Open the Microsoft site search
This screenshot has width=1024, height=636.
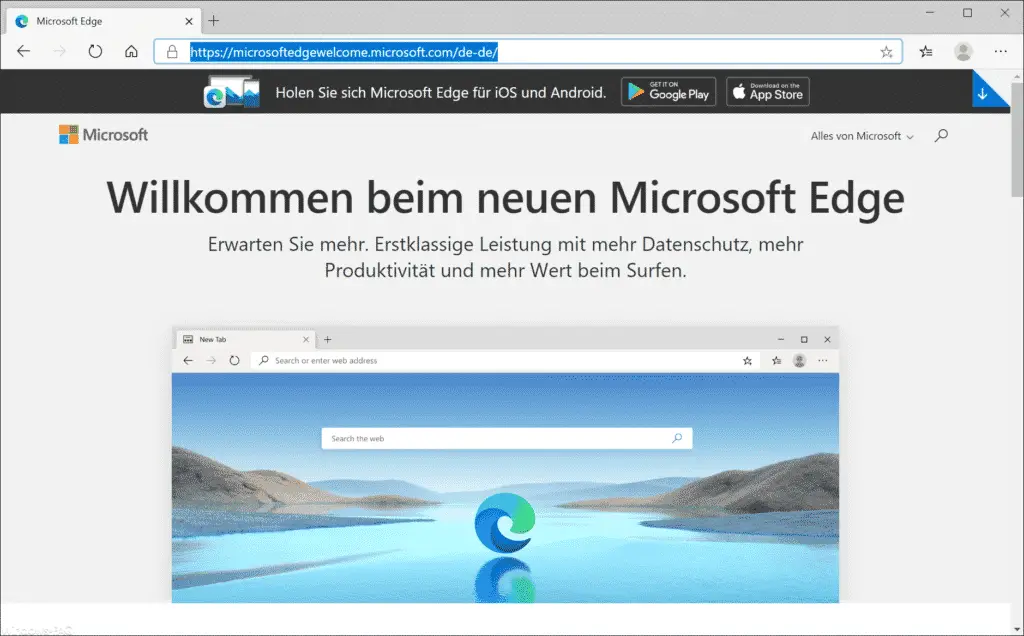click(941, 135)
